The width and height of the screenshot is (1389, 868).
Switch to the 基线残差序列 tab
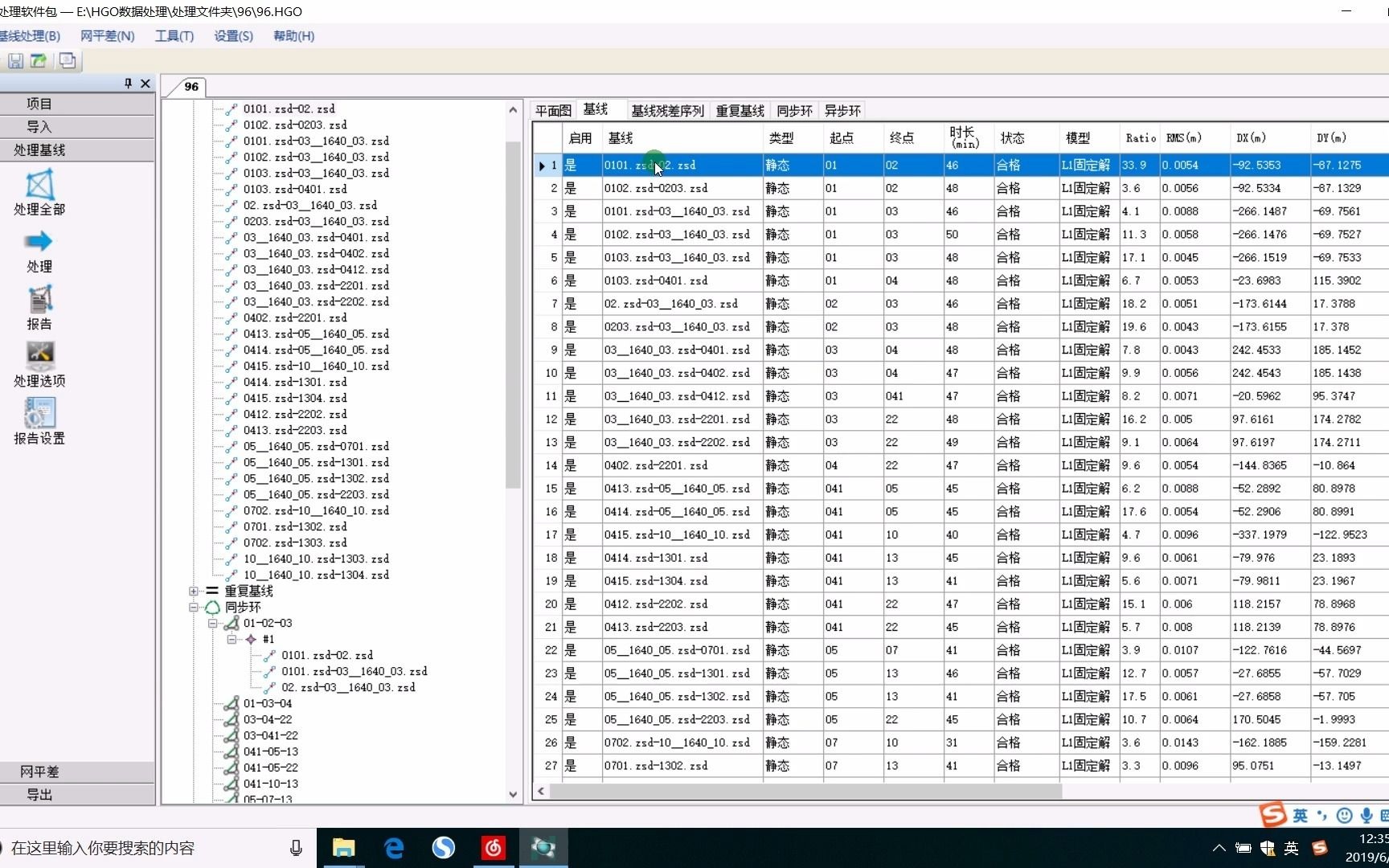667,111
